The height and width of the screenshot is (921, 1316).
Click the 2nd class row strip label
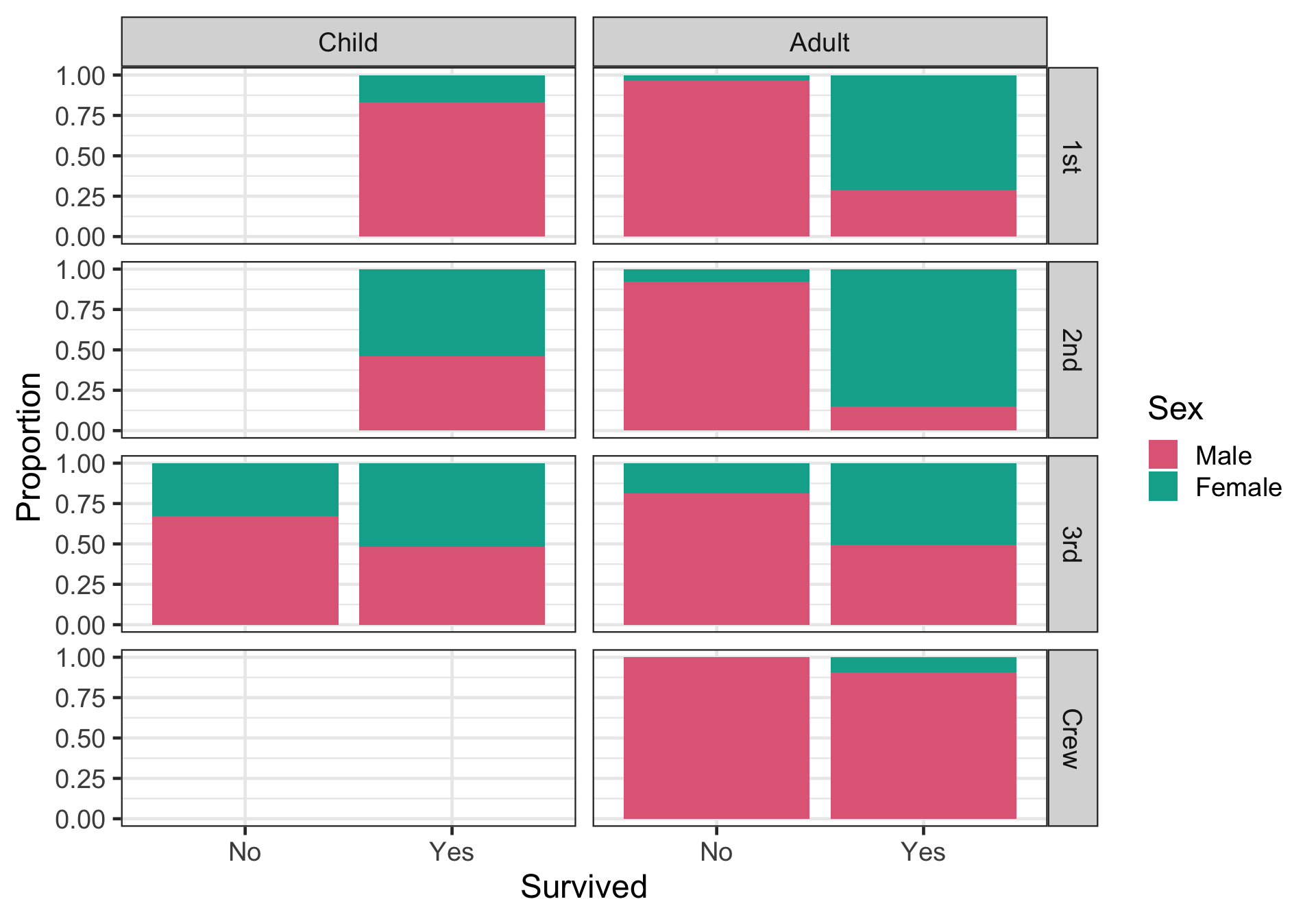pyautogui.click(x=1073, y=349)
